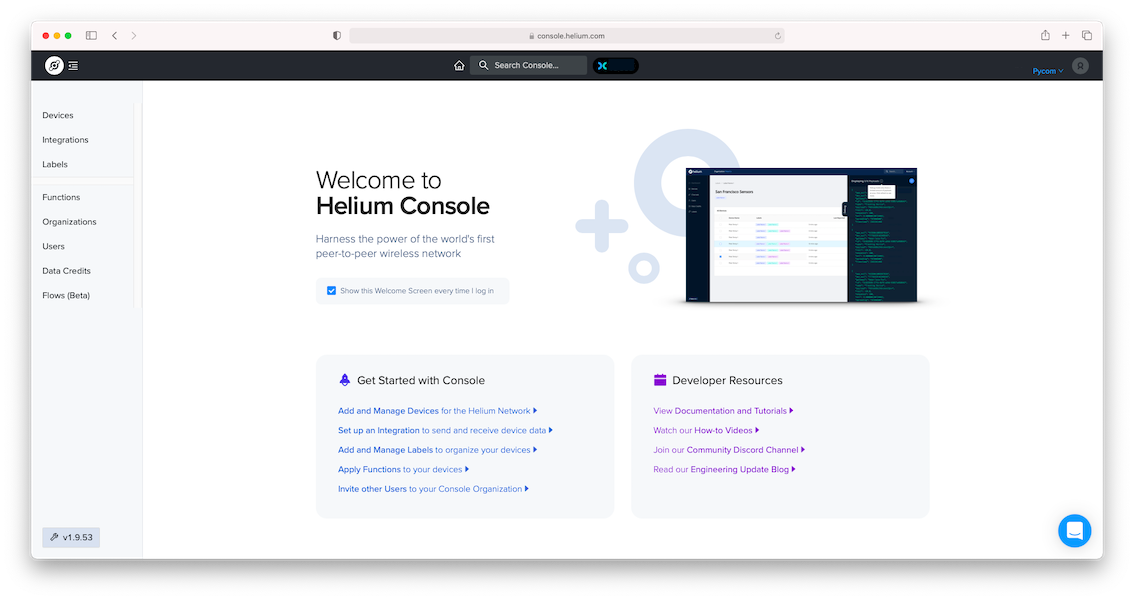1134x600 pixels.
Task: Click the Safari share icon
Action: (x=1045, y=35)
